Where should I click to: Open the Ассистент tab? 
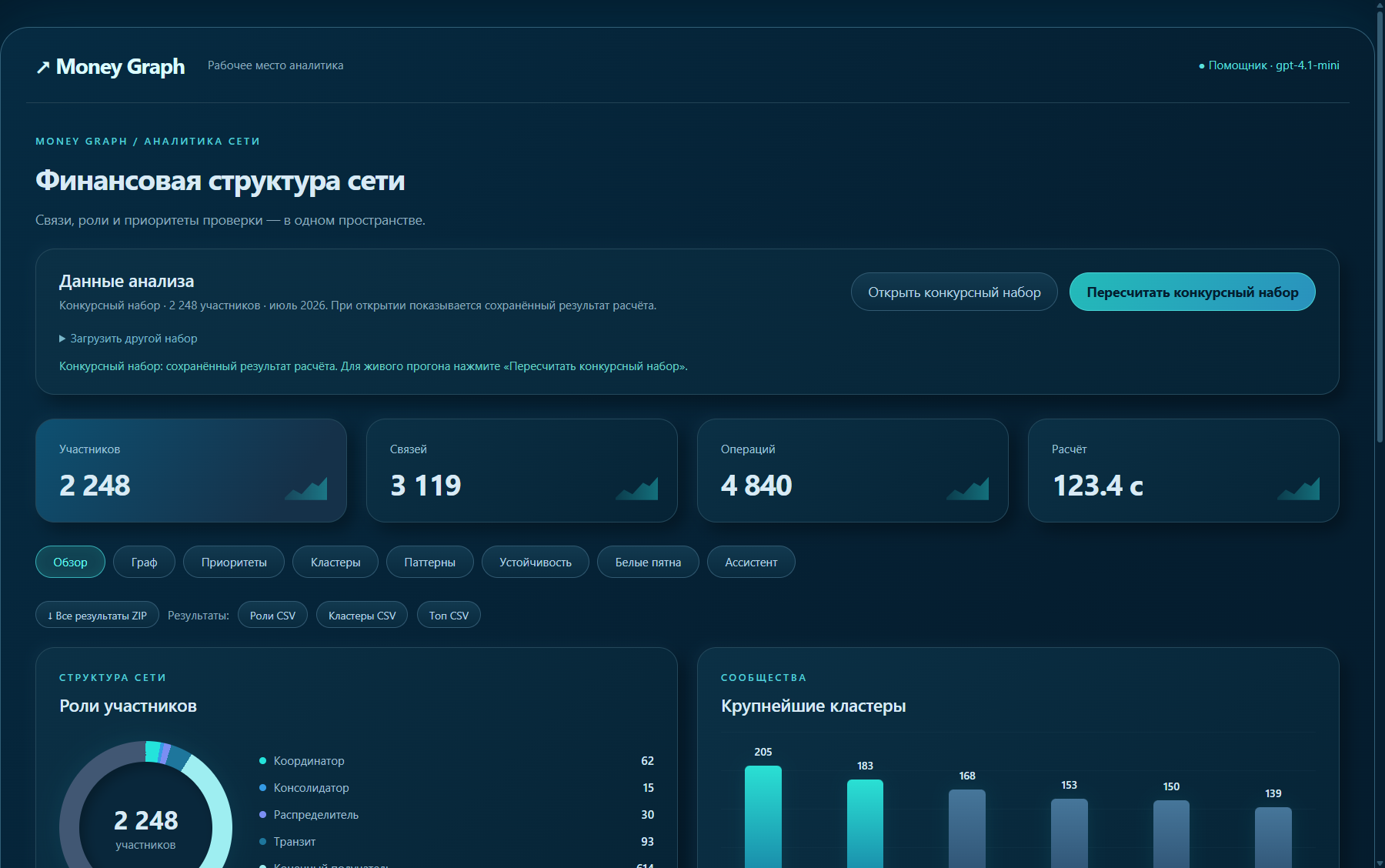coord(751,562)
